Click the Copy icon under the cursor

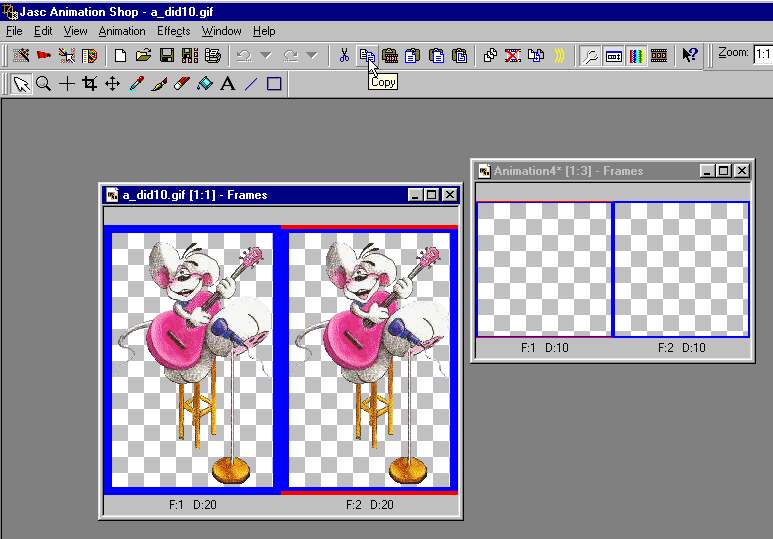coord(367,55)
